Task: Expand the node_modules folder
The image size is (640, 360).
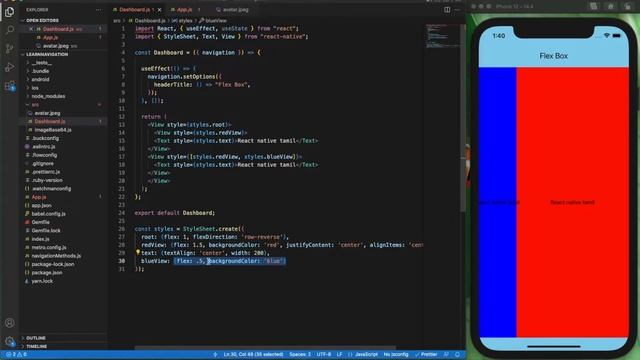Action: [x=48, y=96]
